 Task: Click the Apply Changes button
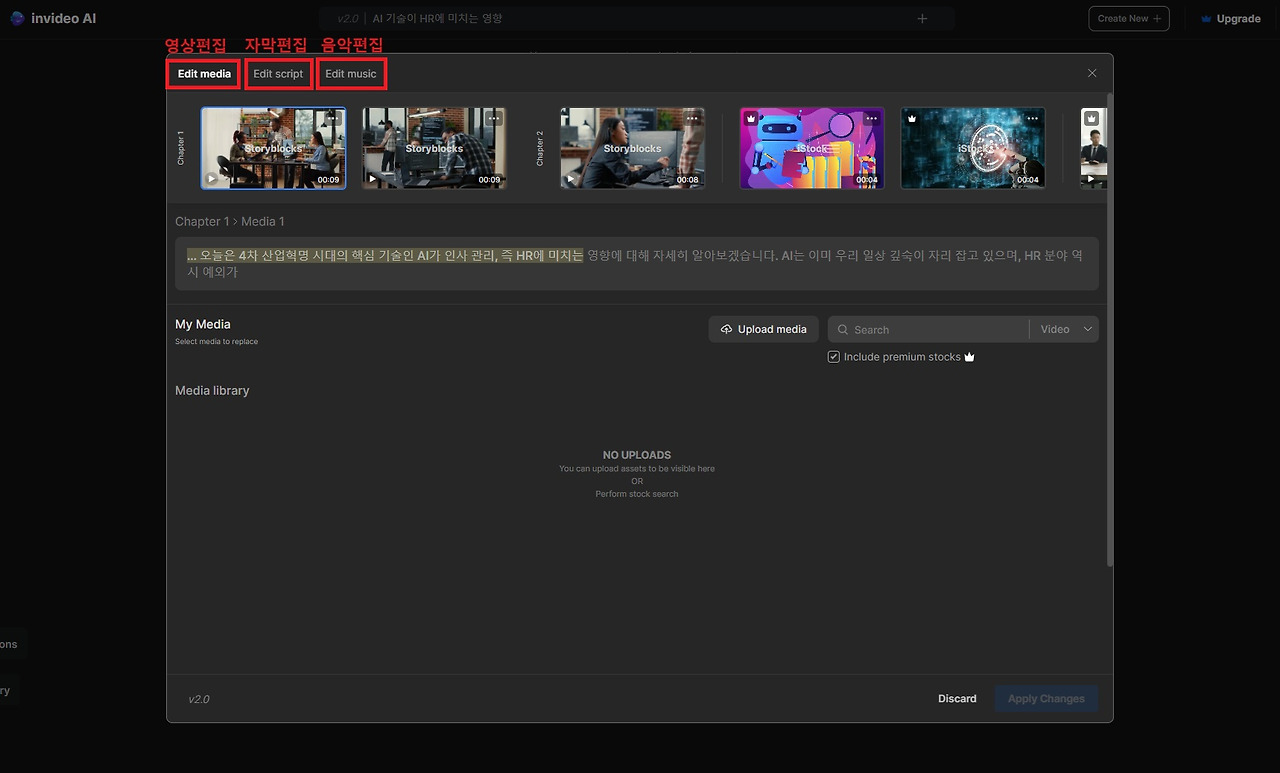click(1046, 699)
